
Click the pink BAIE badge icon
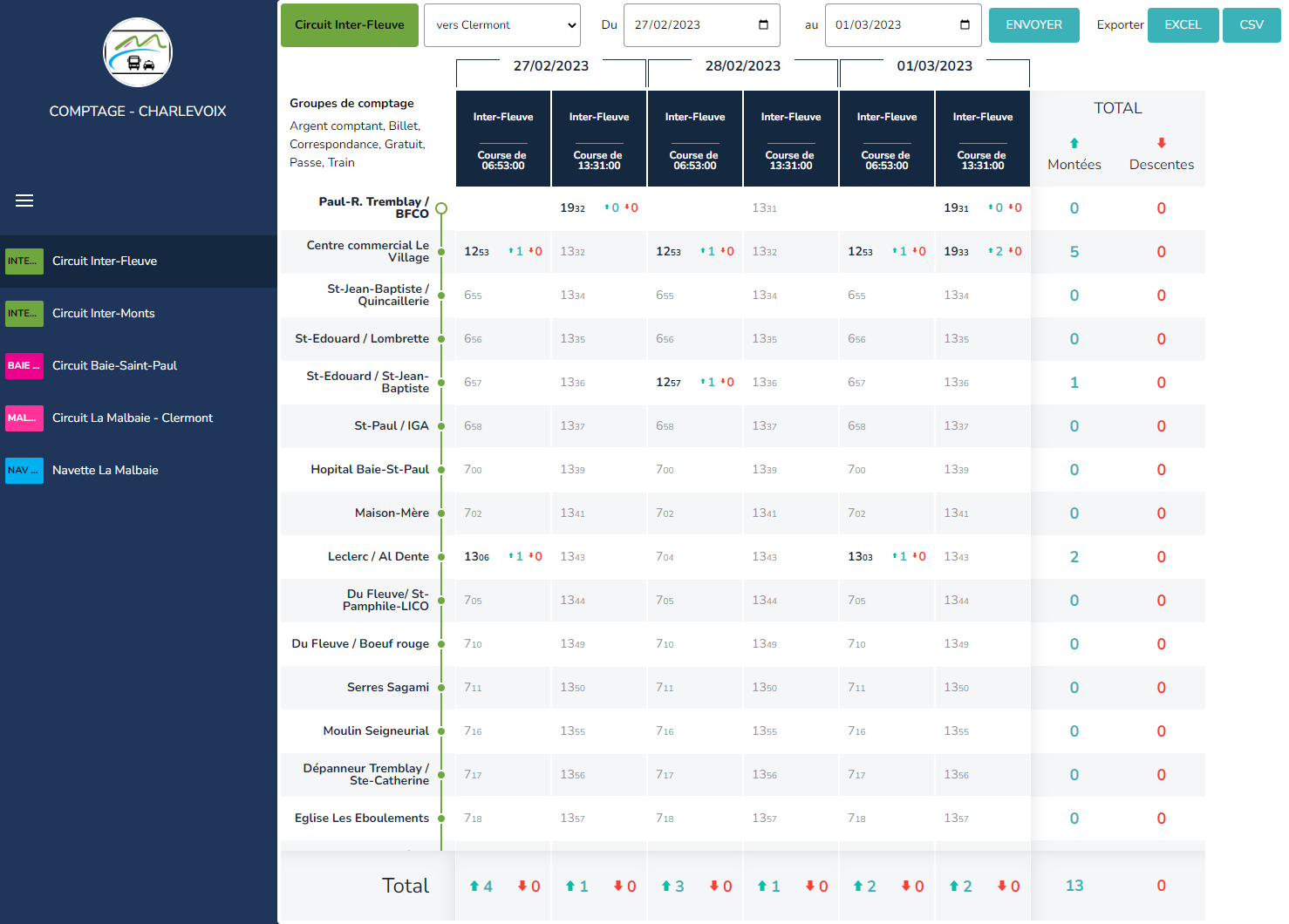24,366
